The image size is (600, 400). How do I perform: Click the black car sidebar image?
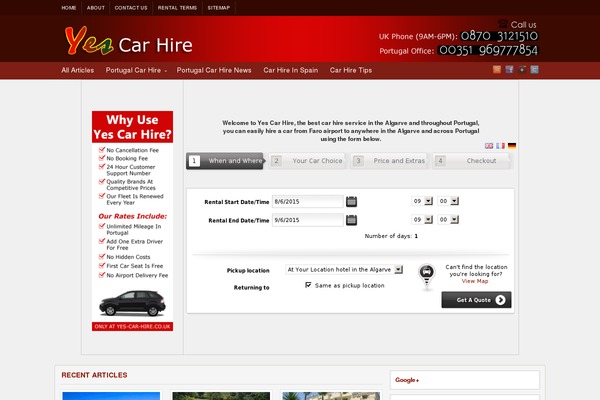pos(132,303)
